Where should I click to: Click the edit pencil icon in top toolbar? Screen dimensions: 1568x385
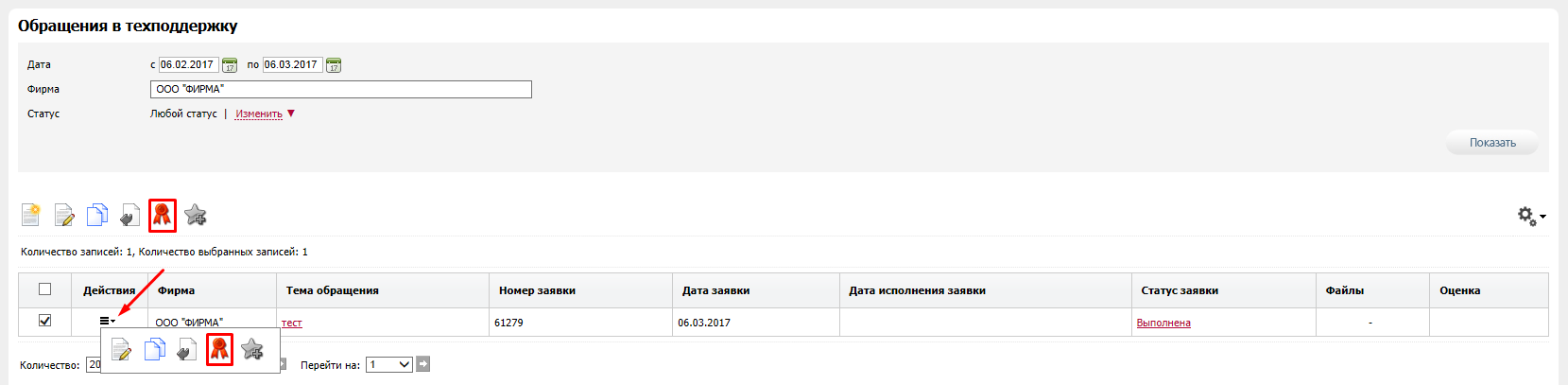point(64,216)
